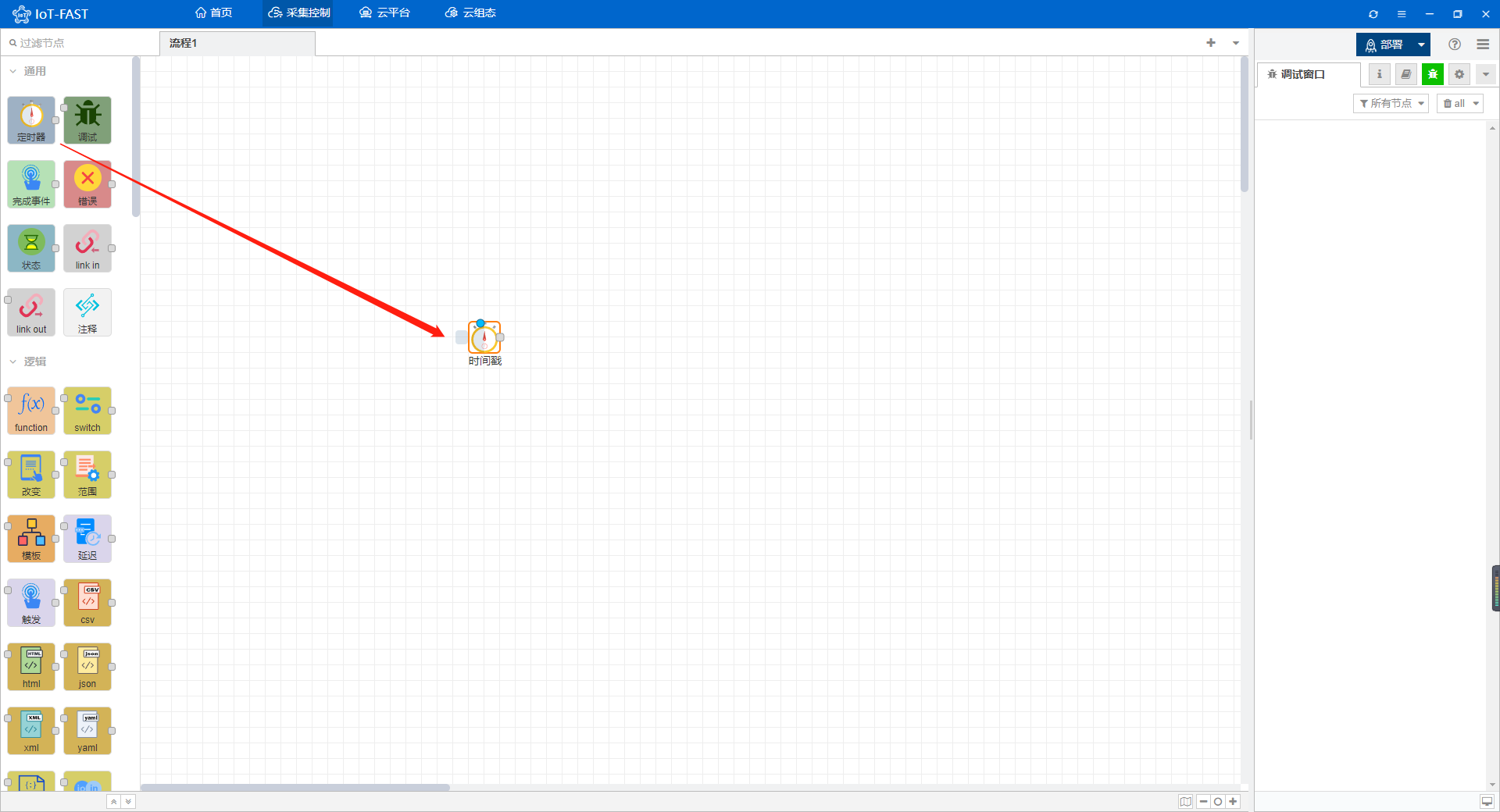Open the 所有节点 filter dropdown
Screen dimensions: 1500x812
(1391, 103)
